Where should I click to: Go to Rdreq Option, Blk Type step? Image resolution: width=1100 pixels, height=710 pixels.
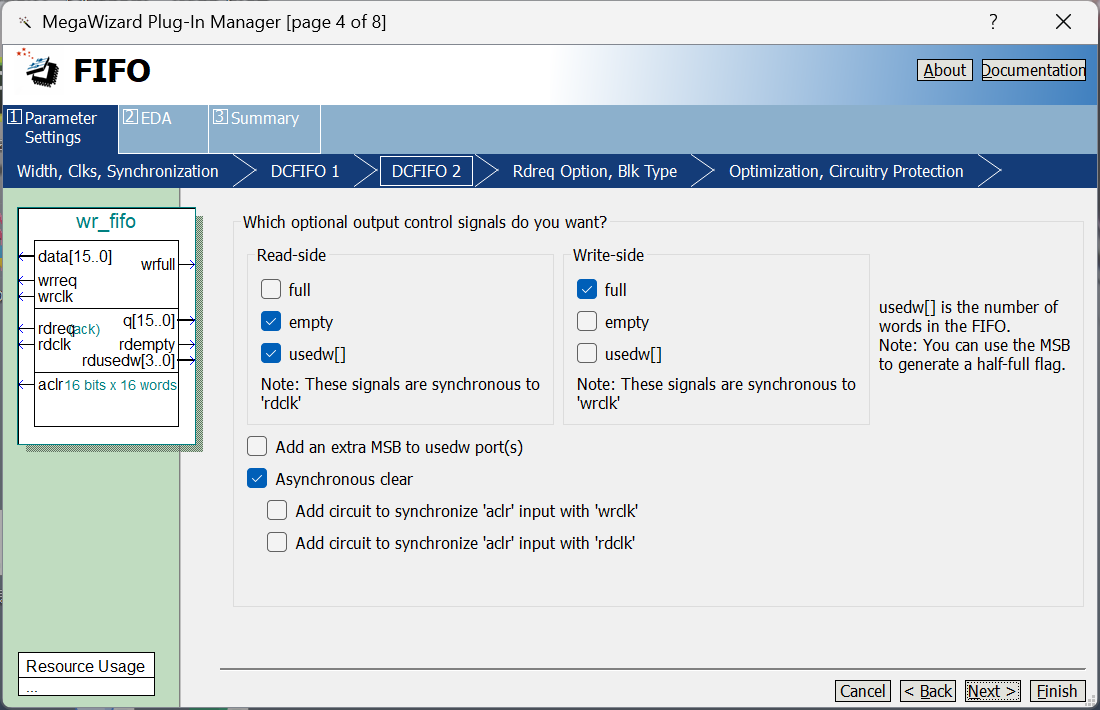point(595,171)
